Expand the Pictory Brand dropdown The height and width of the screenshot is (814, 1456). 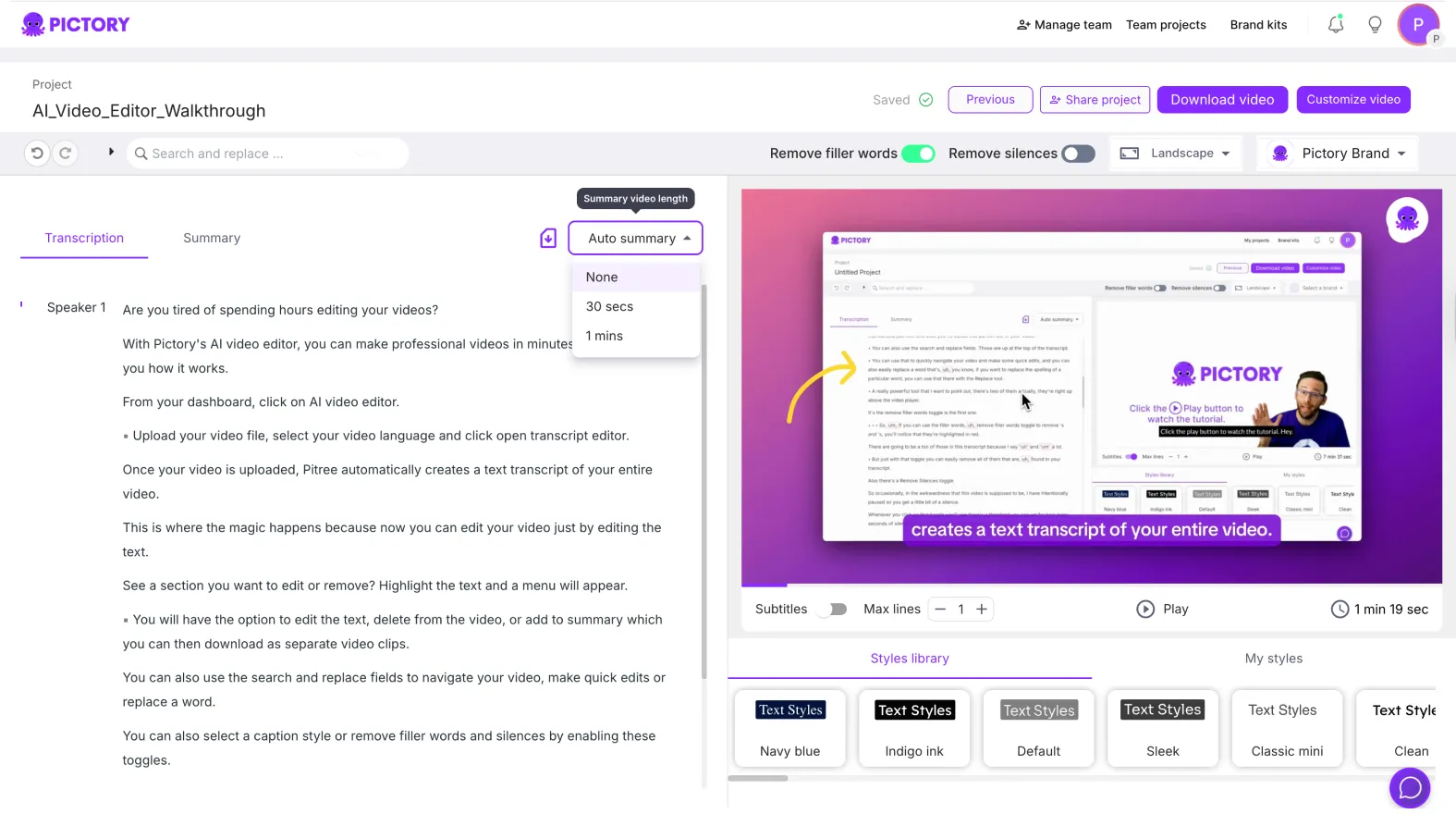pyautogui.click(x=1339, y=154)
